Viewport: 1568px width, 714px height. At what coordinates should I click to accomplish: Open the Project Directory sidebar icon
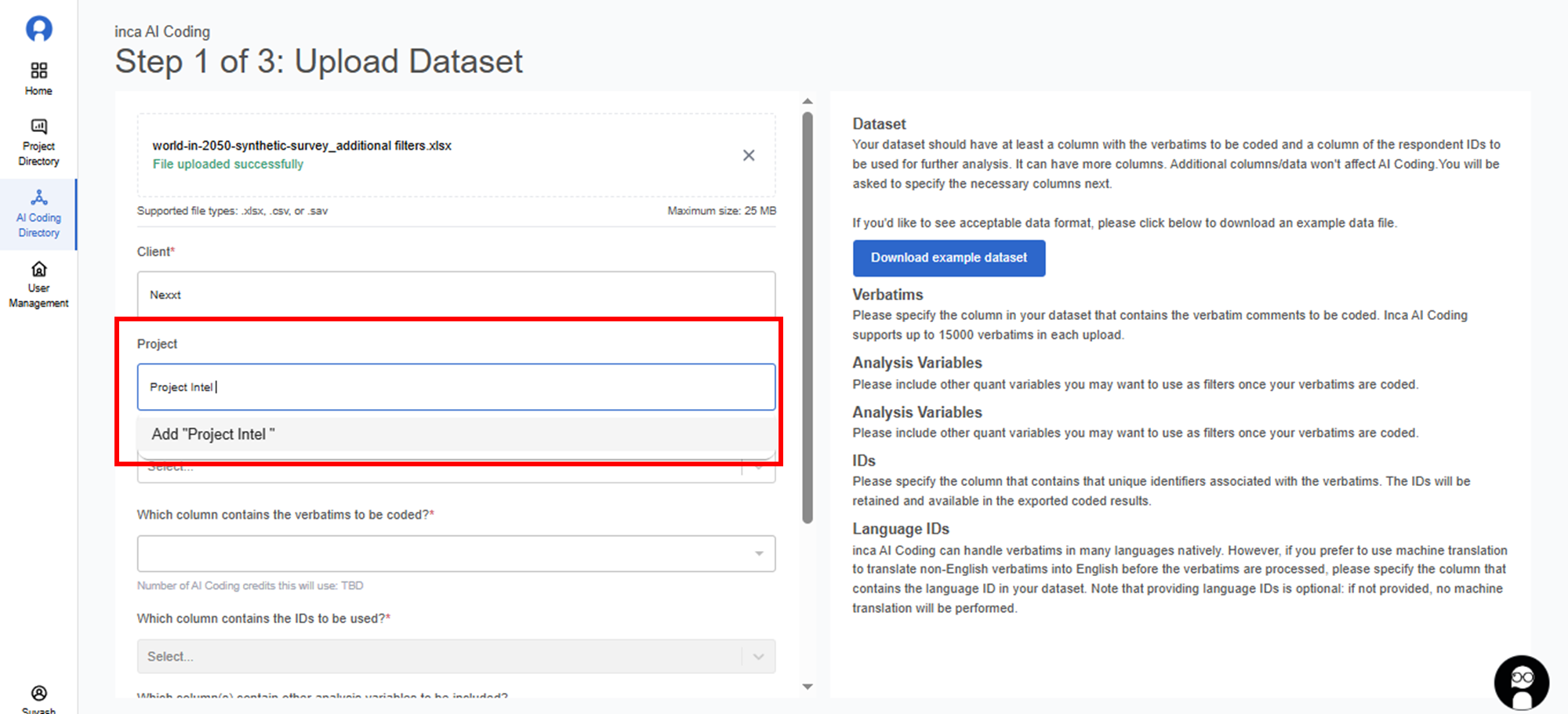click(38, 142)
